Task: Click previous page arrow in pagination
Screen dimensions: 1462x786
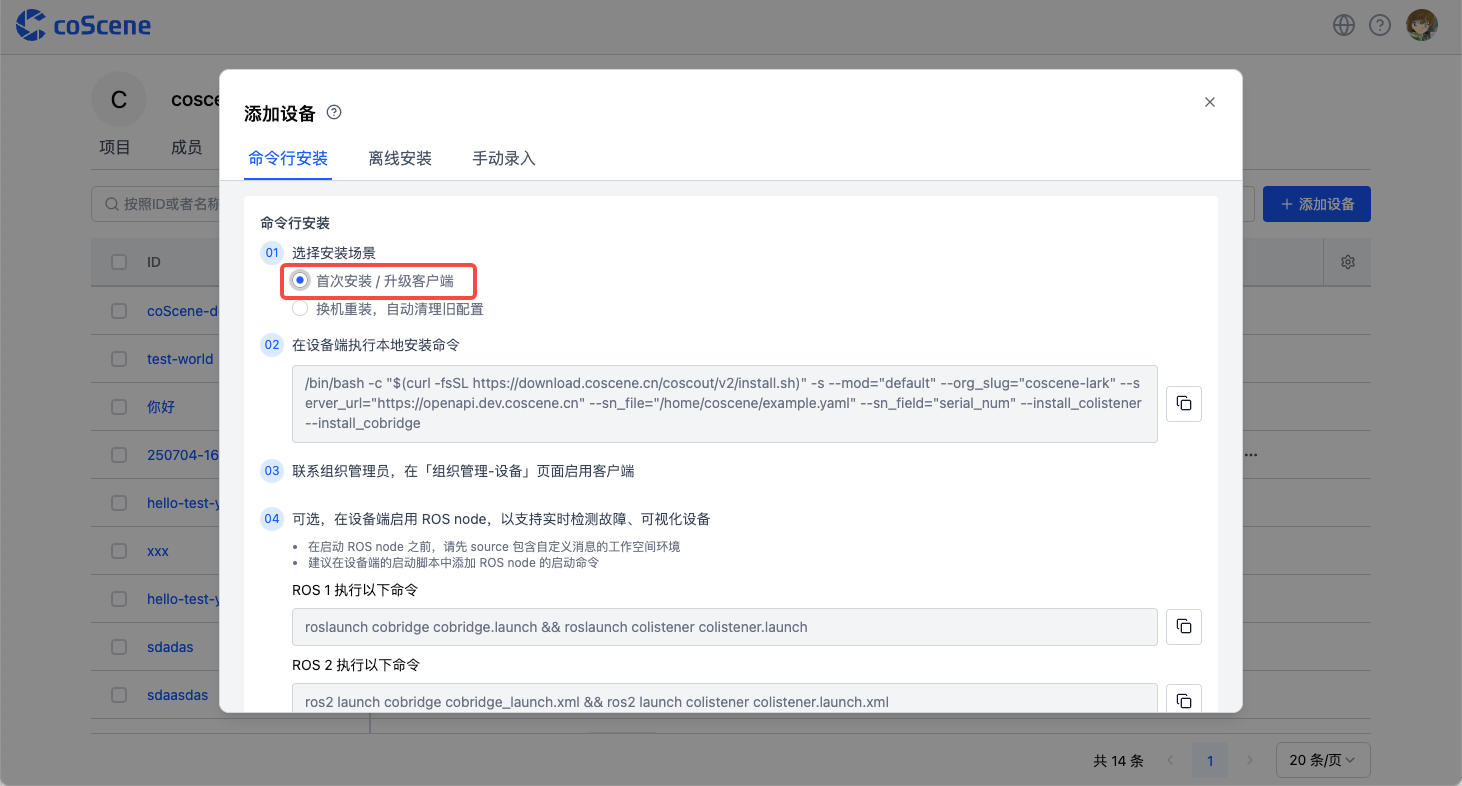Action: (1170, 760)
